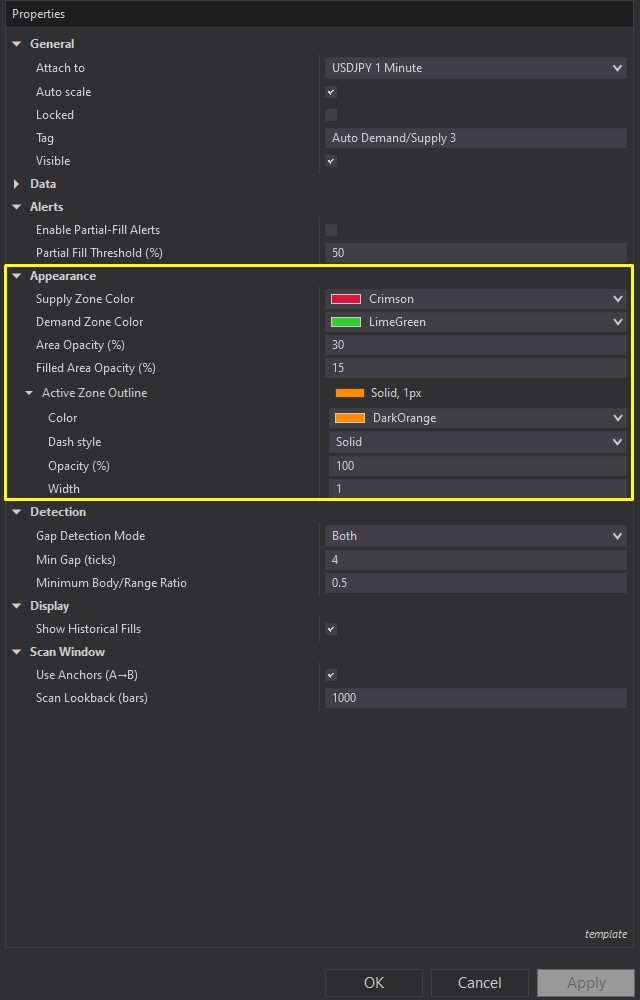The height and width of the screenshot is (1000, 640).
Task: Disable Use Anchors (A→B)
Action: 330,674
